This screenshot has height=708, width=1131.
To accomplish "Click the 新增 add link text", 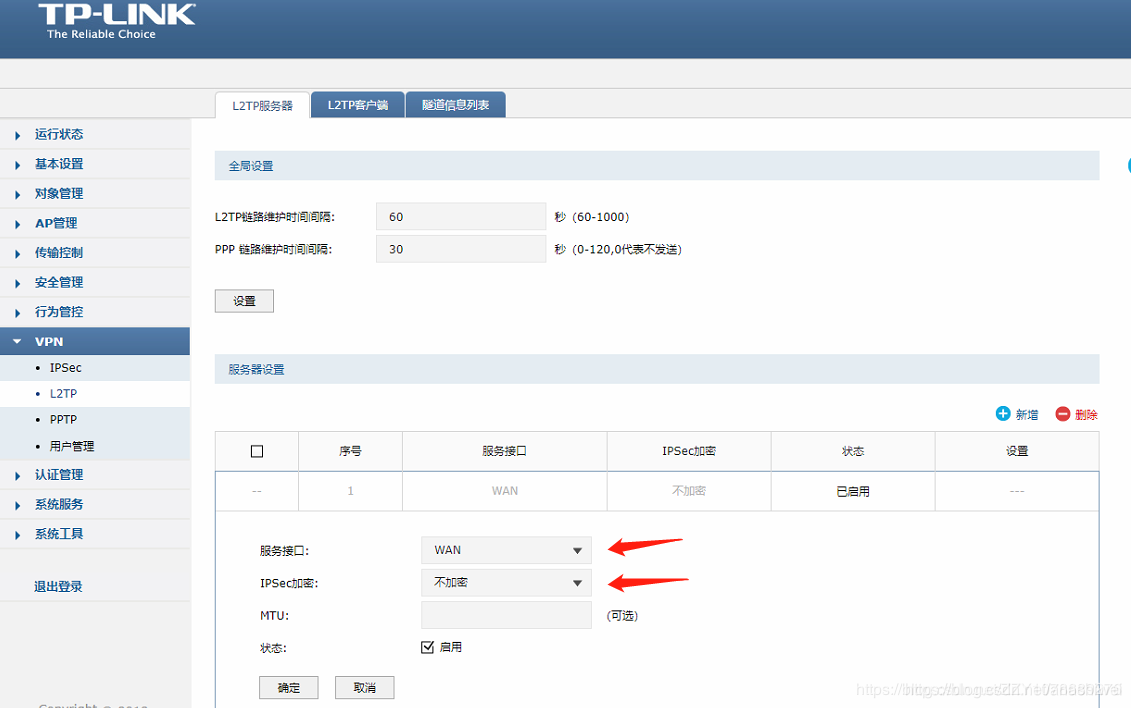I will point(1026,415).
